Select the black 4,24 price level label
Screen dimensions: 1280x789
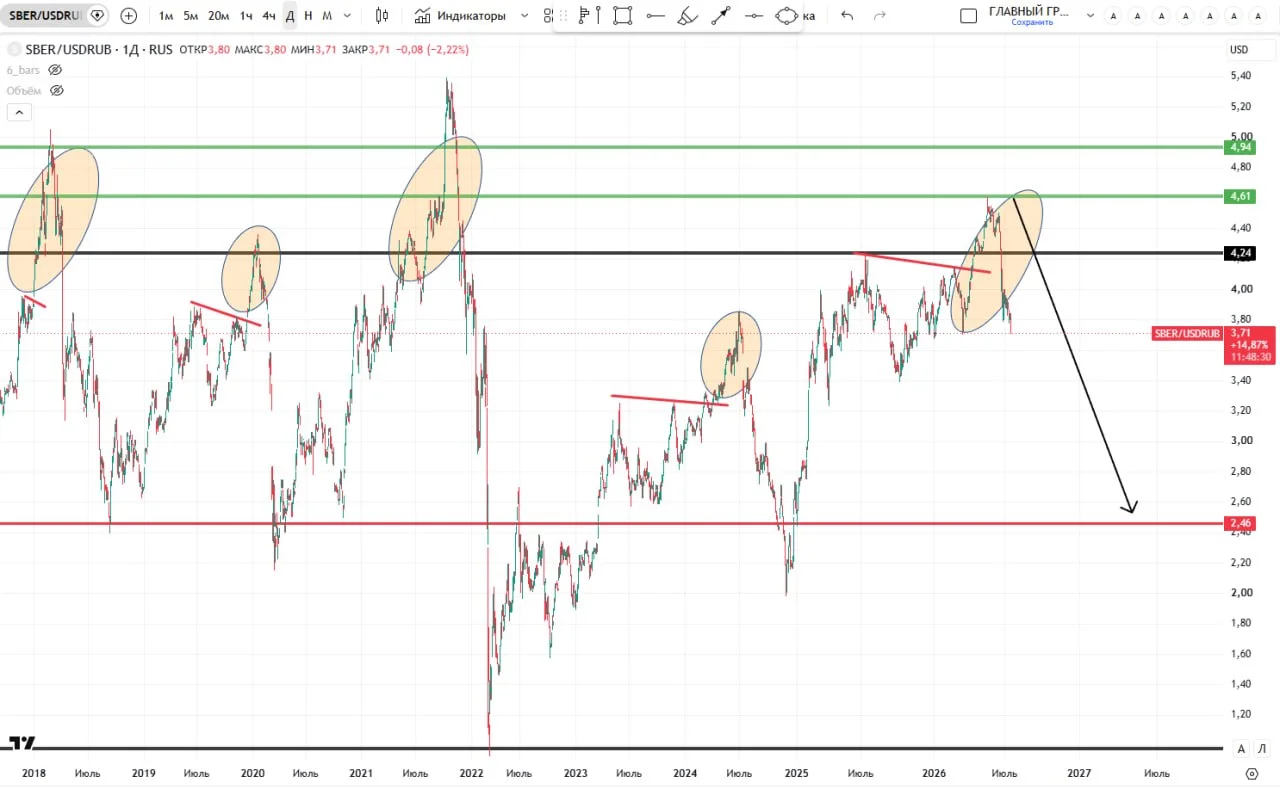[x=1241, y=253]
